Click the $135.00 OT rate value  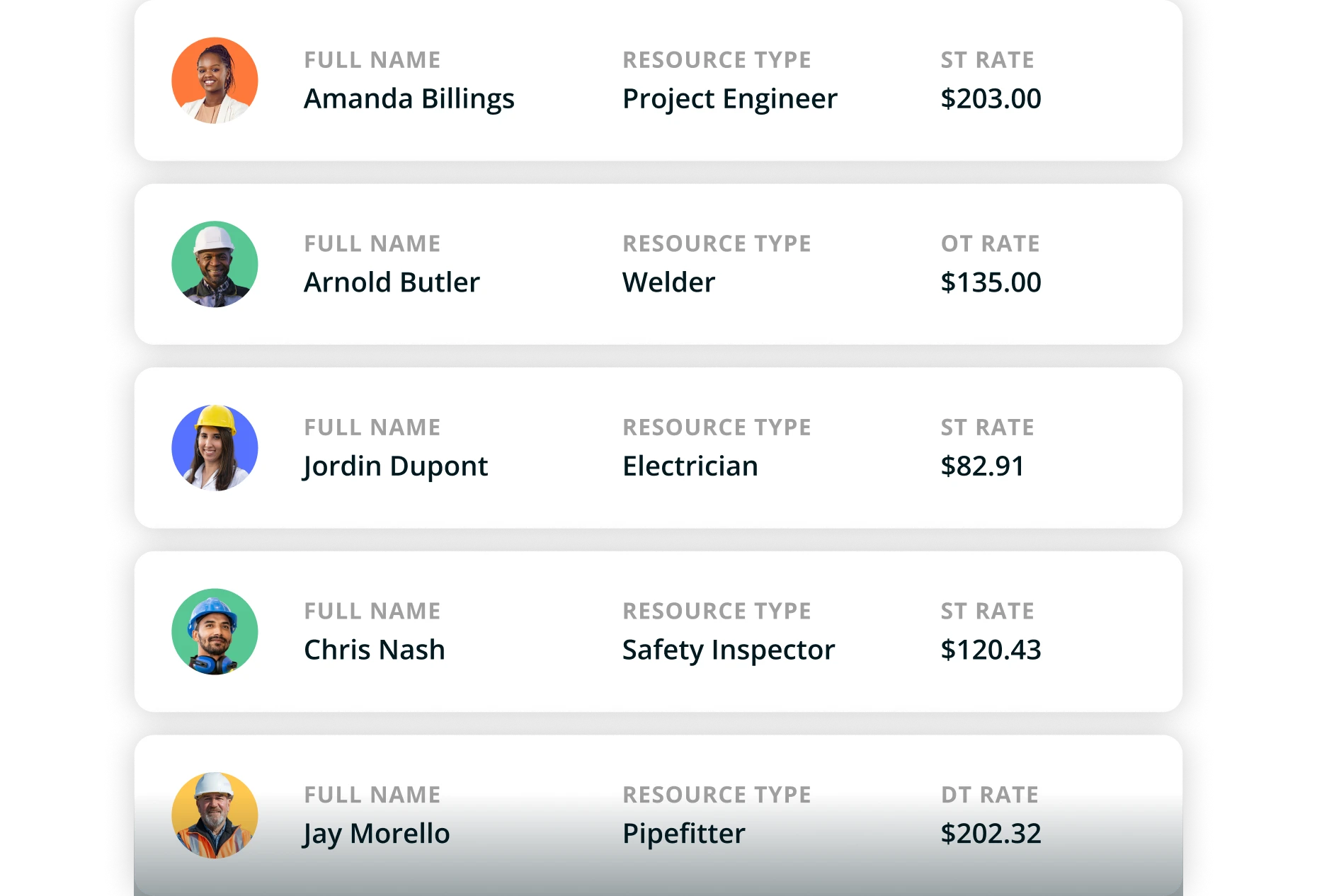tap(991, 282)
